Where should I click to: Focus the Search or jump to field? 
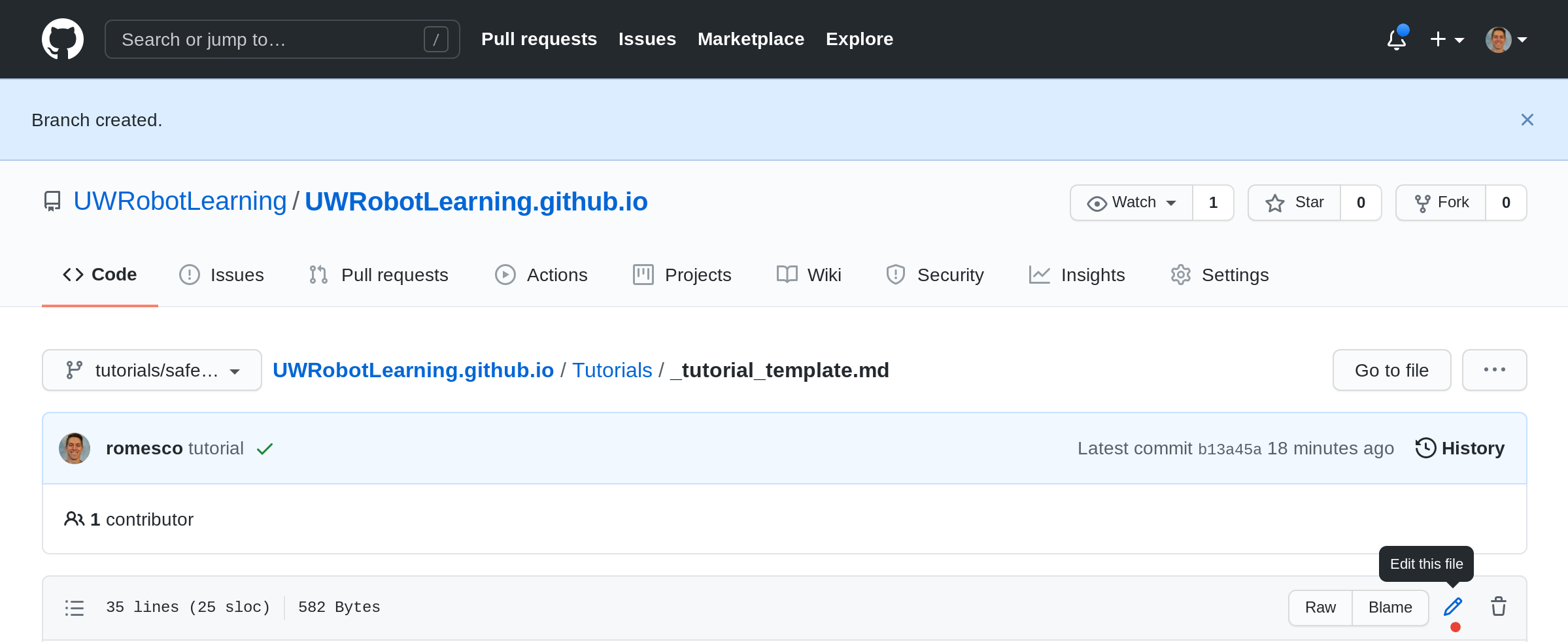click(282, 39)
